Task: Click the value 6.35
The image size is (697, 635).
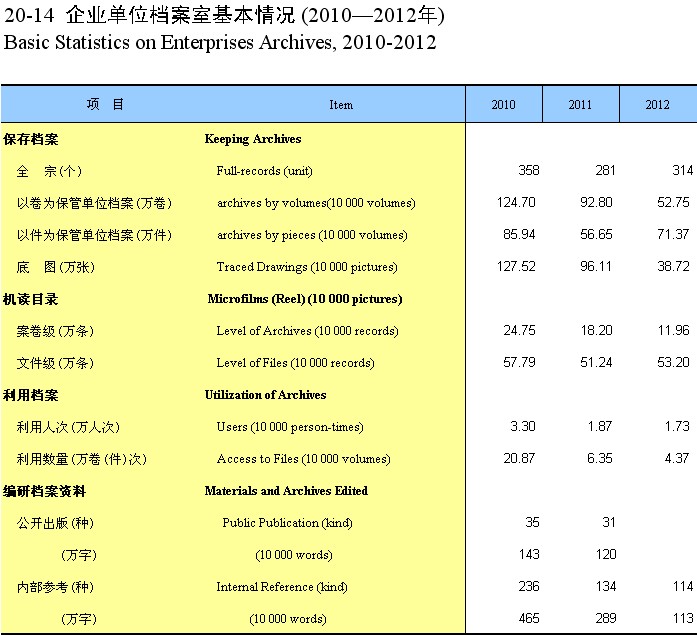Action: point(600,458)
